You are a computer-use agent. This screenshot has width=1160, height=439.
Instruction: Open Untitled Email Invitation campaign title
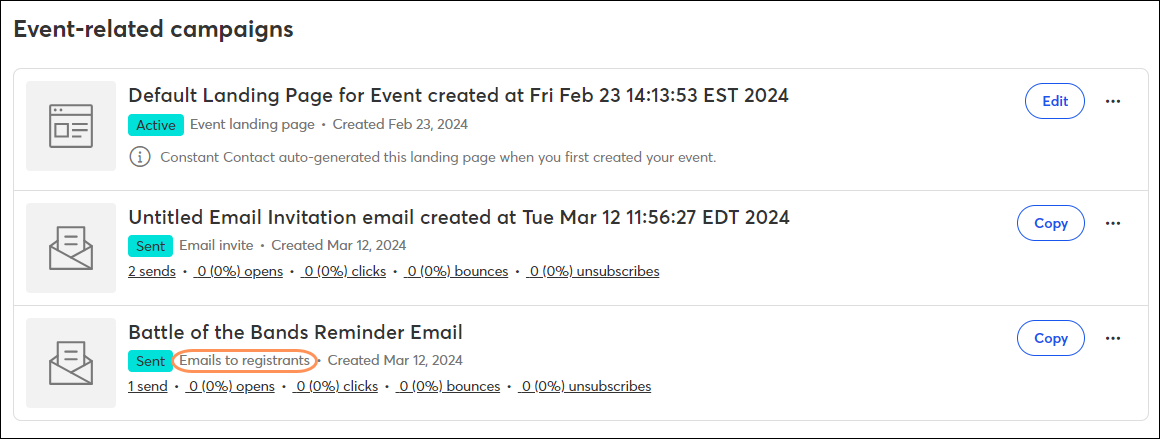coord(459,217)
